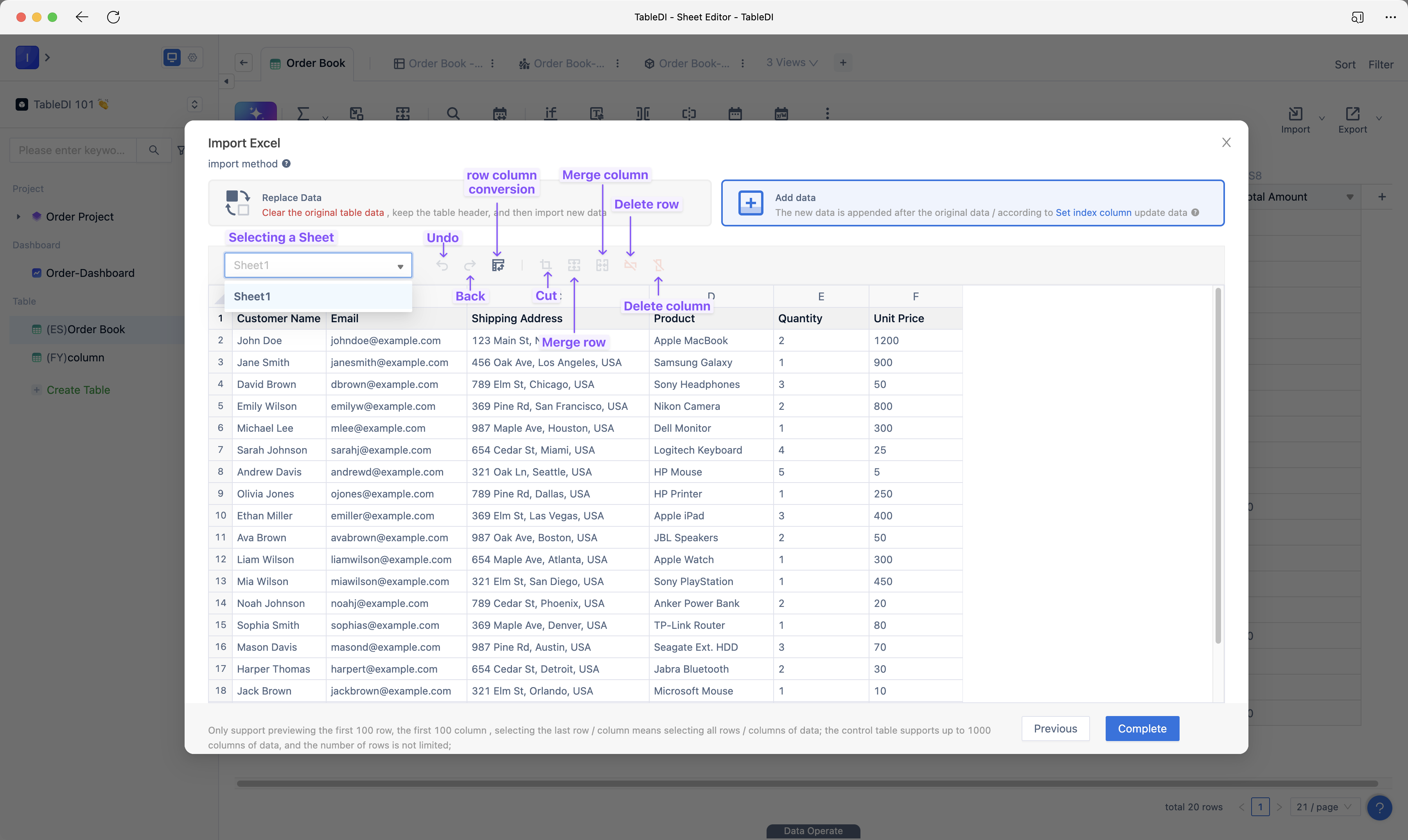Select the (ES)Order Book table
The height and width of the screenshot is (840, 1408).
97,329
